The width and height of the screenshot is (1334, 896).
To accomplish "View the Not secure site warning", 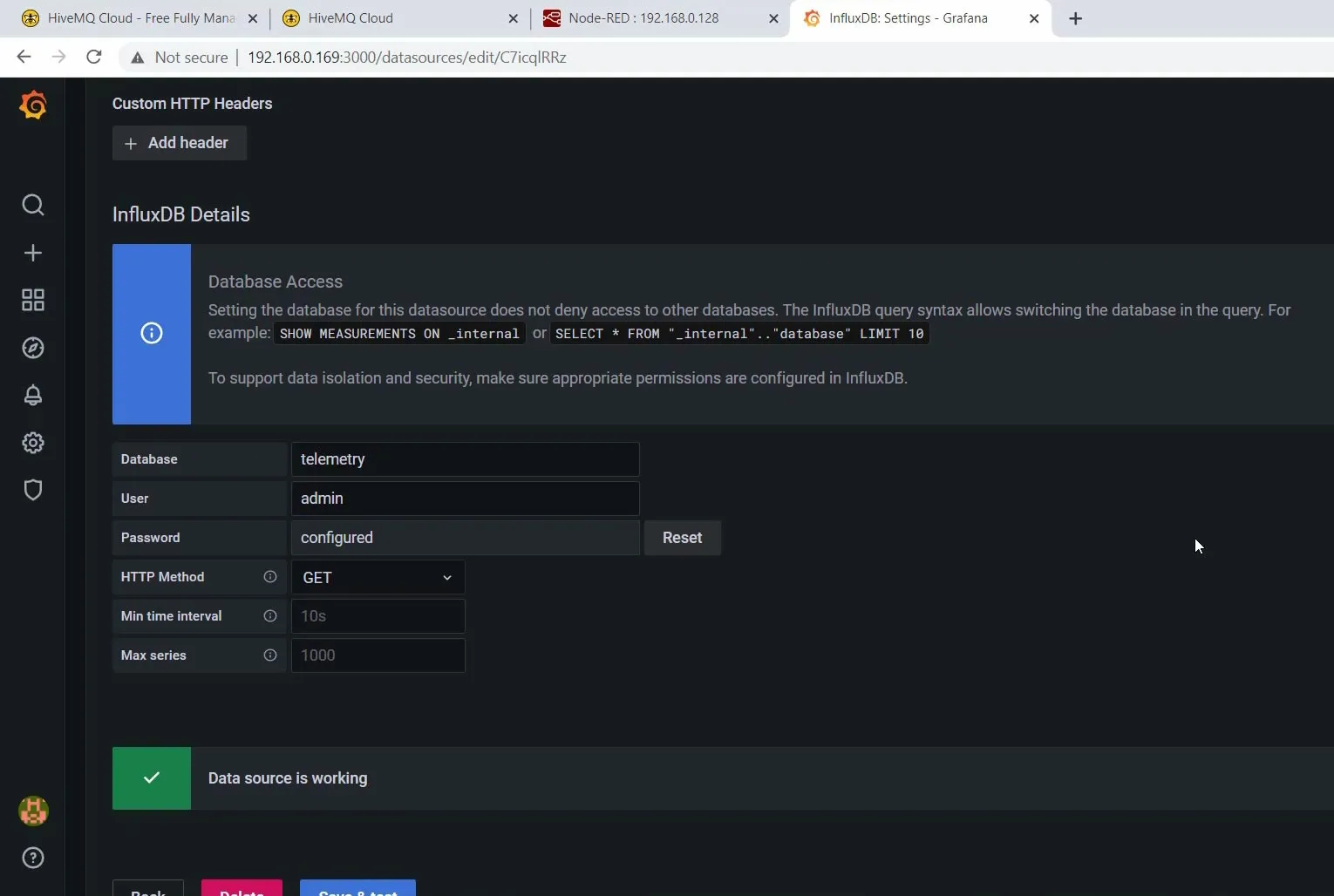I will click(x=180, y=58).
